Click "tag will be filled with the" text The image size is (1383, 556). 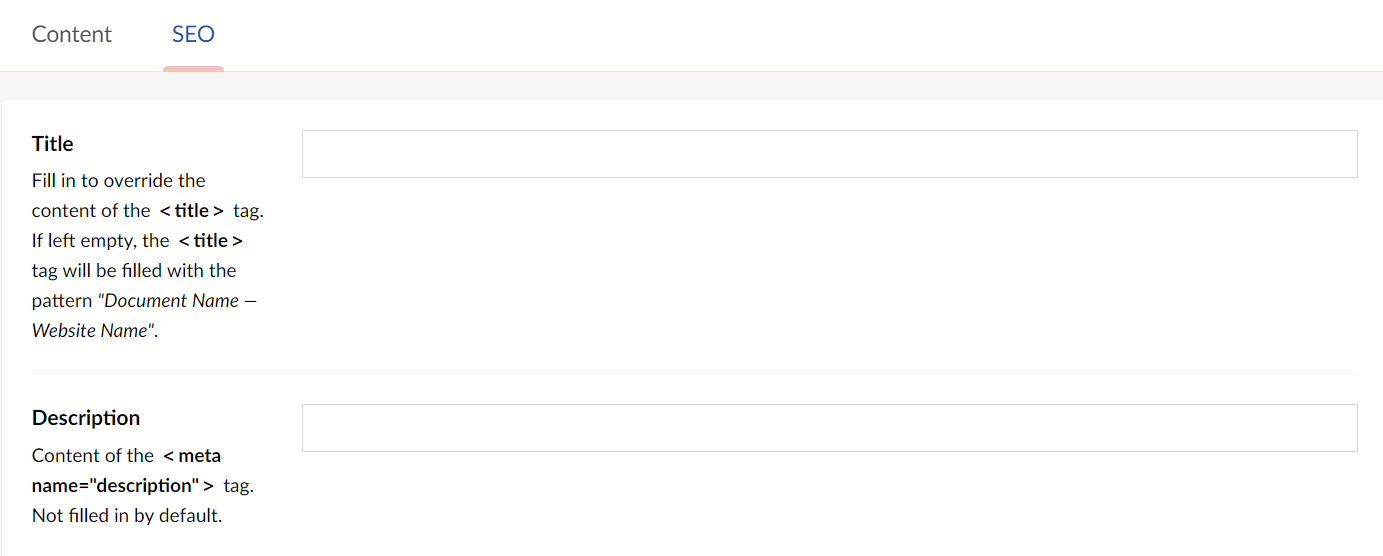[x=134, y=271]
